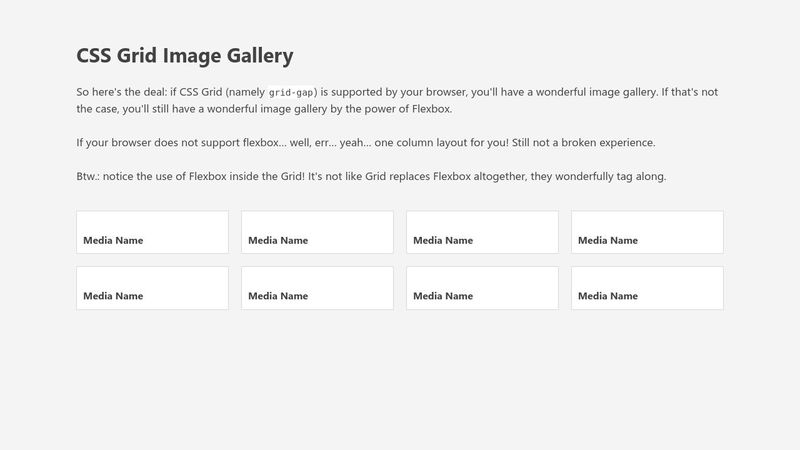This screenshot has height=450, width=800.
Task: Select fourth Media Name card in top row
Action: (x=647, y=232)
